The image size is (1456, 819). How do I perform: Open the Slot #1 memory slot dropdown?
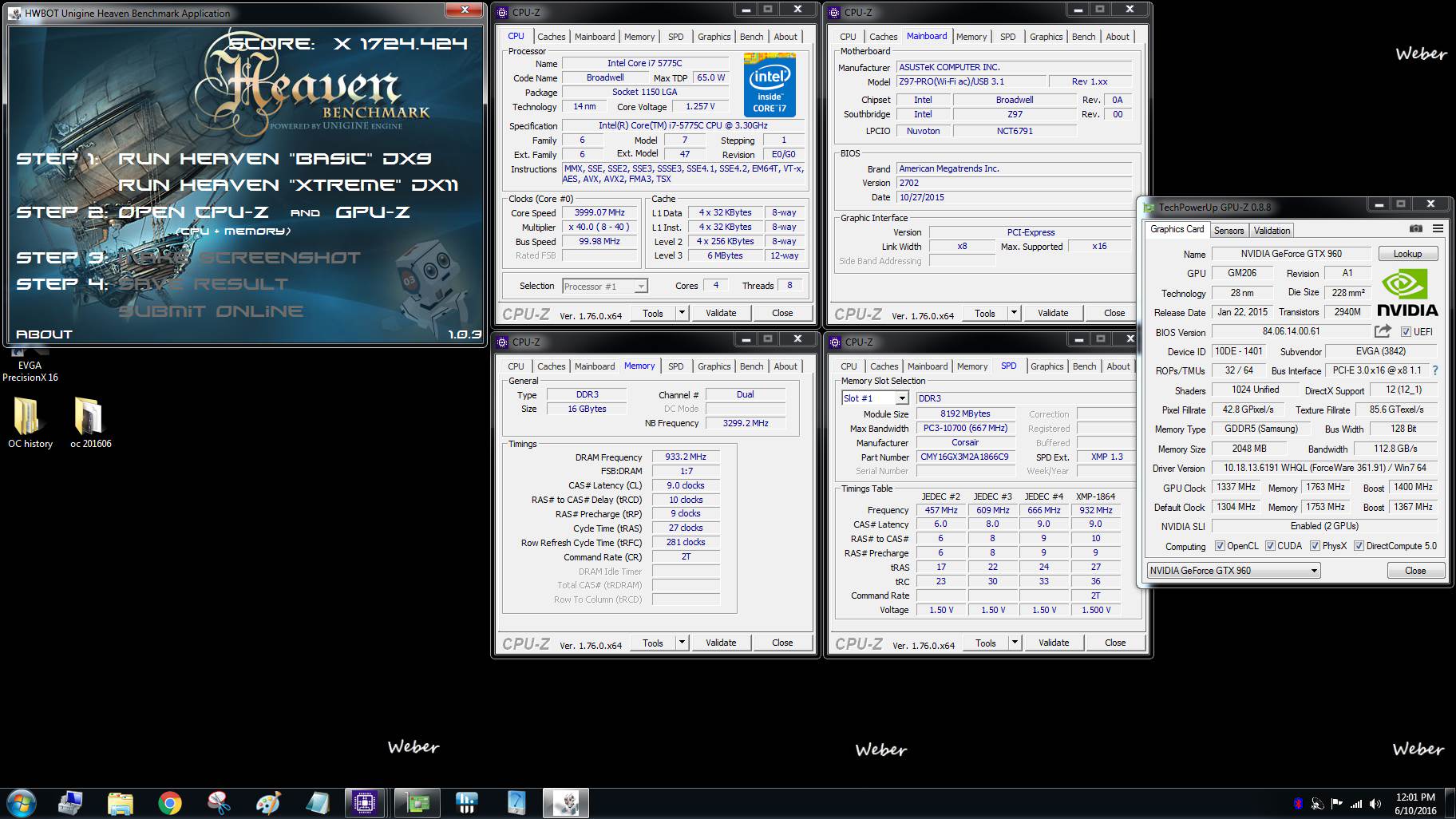(x=875, y=398)
